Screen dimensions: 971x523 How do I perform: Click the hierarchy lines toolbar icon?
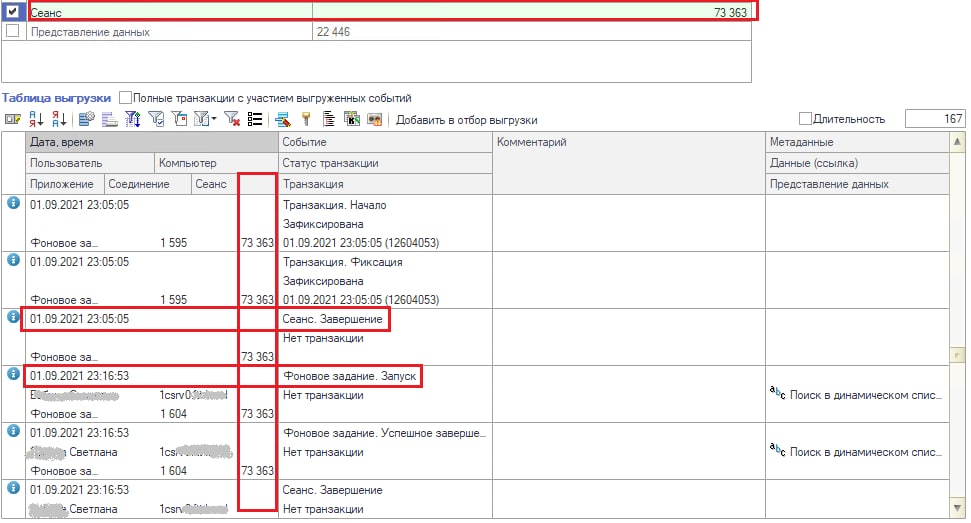click(329, 119)
